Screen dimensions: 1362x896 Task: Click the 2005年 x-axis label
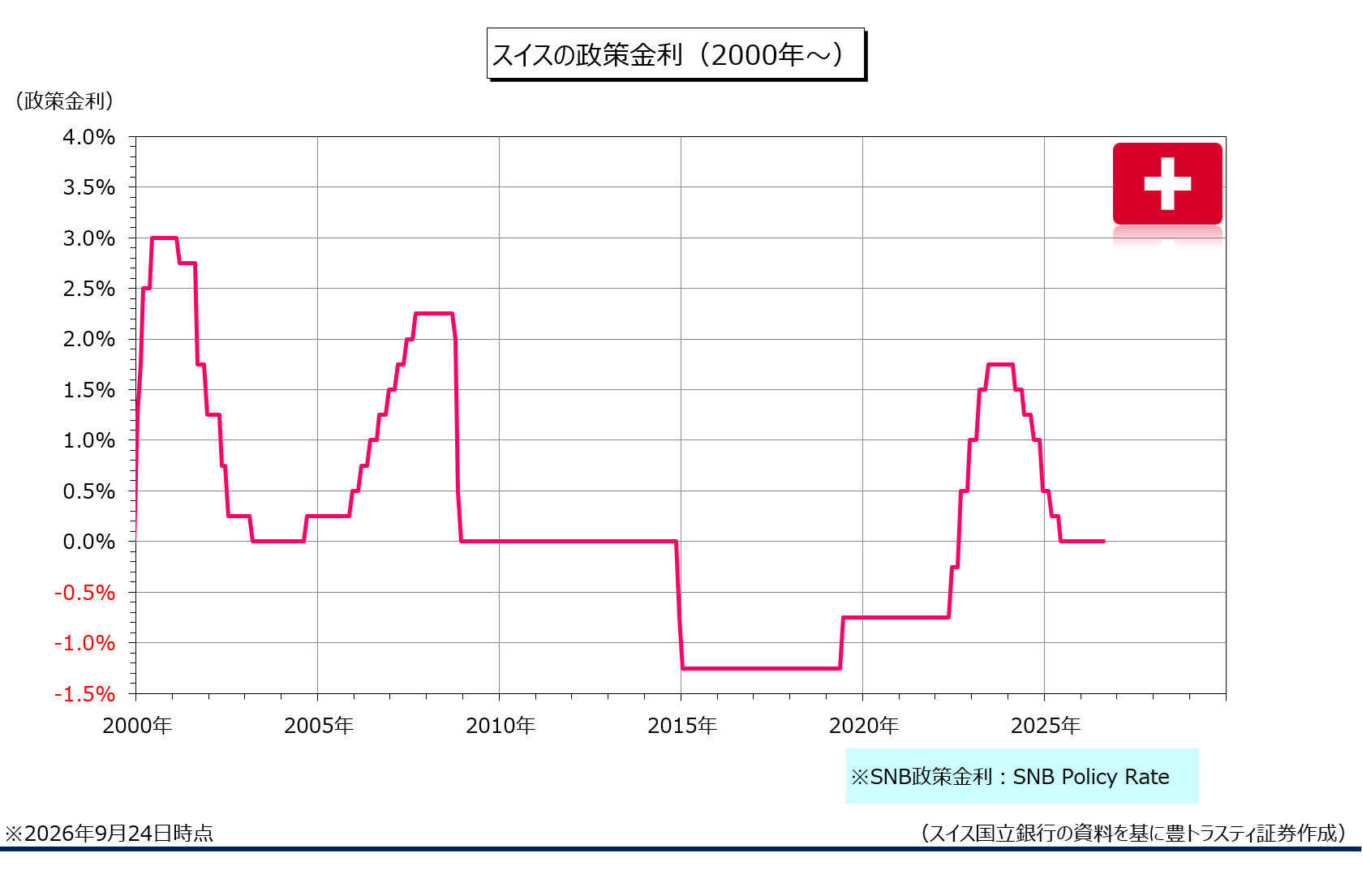(319, 725)
